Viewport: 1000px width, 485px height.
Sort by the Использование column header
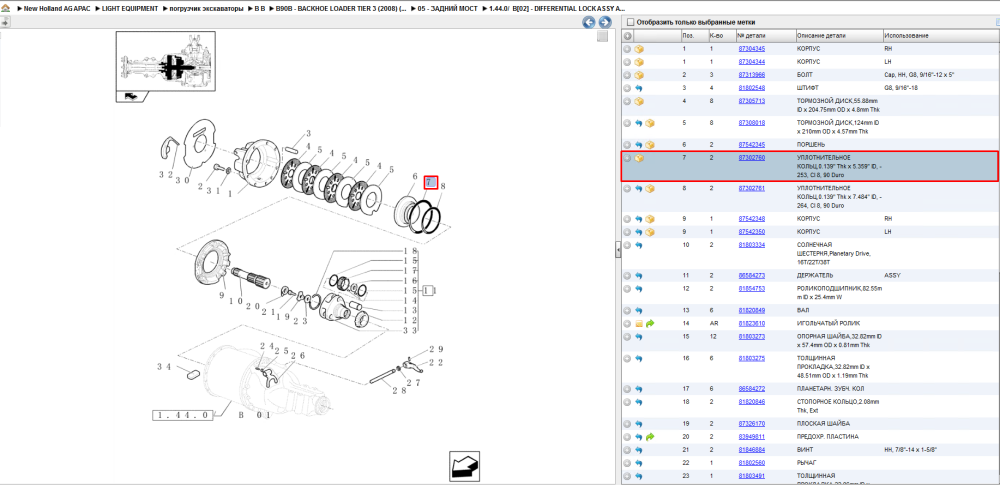click(x=941, y=36)
